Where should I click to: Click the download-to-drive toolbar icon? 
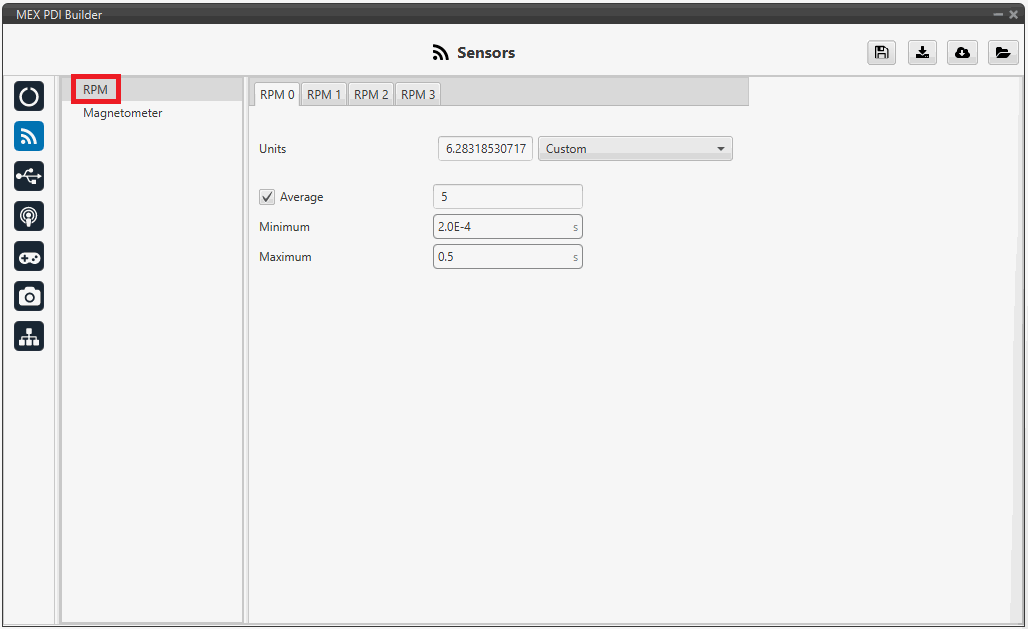(x=922, y=53)
